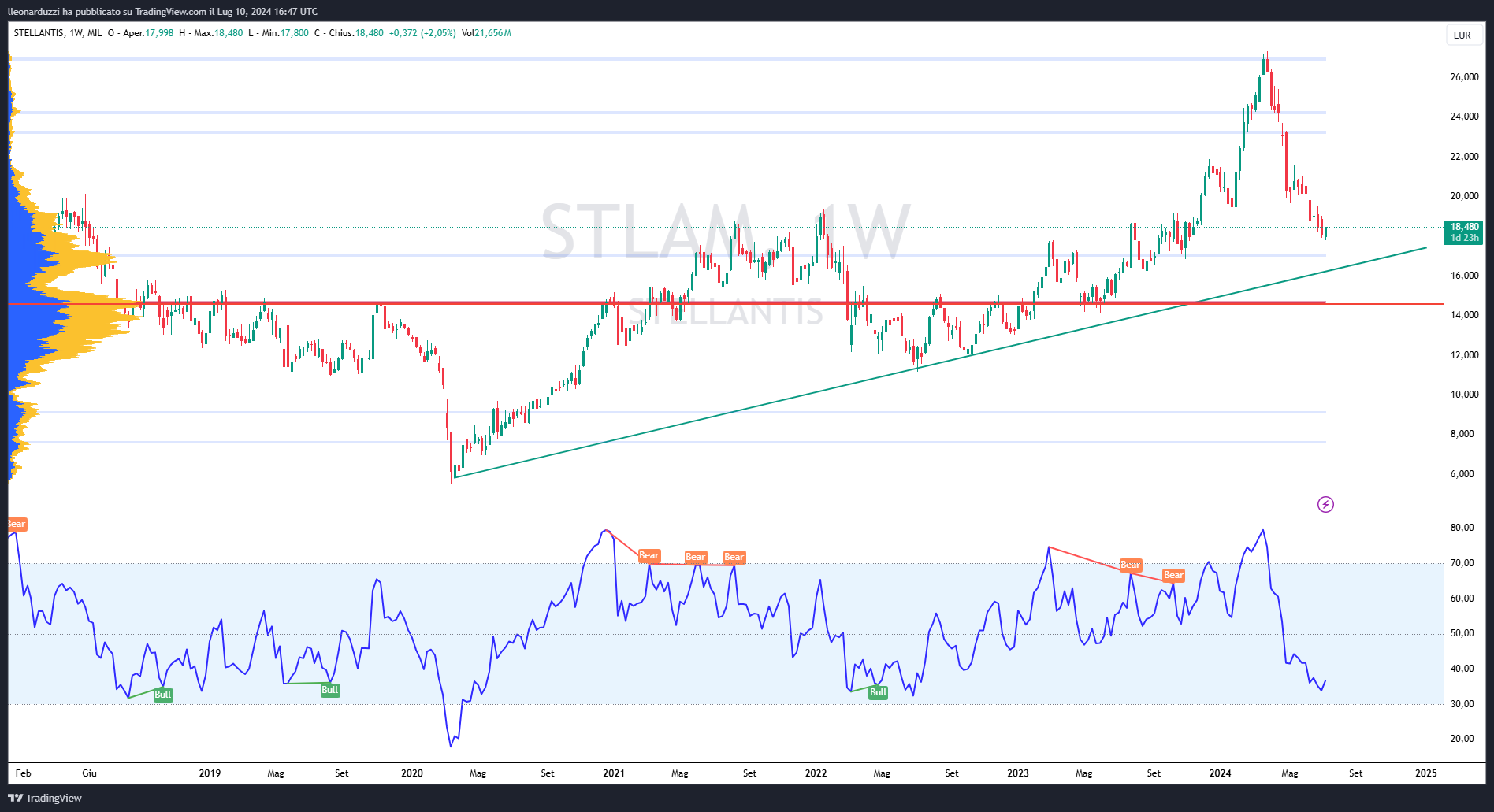Viewport: 1494px width, 812px height.
Task: Click the 8,000 price axis label
Action: point(1462,434)
